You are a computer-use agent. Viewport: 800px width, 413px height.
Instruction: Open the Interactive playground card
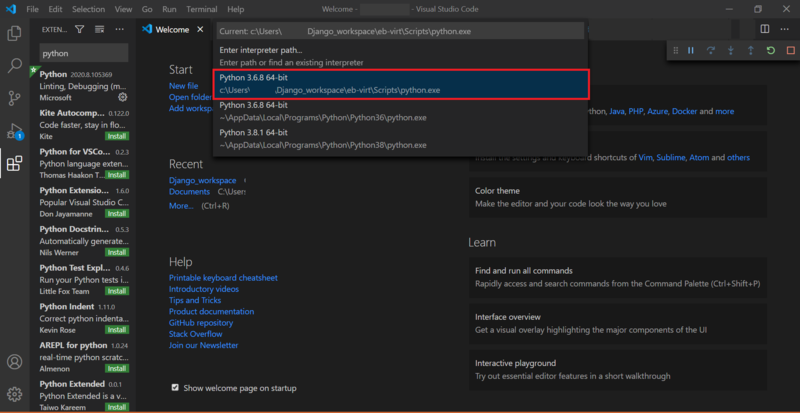618,370
